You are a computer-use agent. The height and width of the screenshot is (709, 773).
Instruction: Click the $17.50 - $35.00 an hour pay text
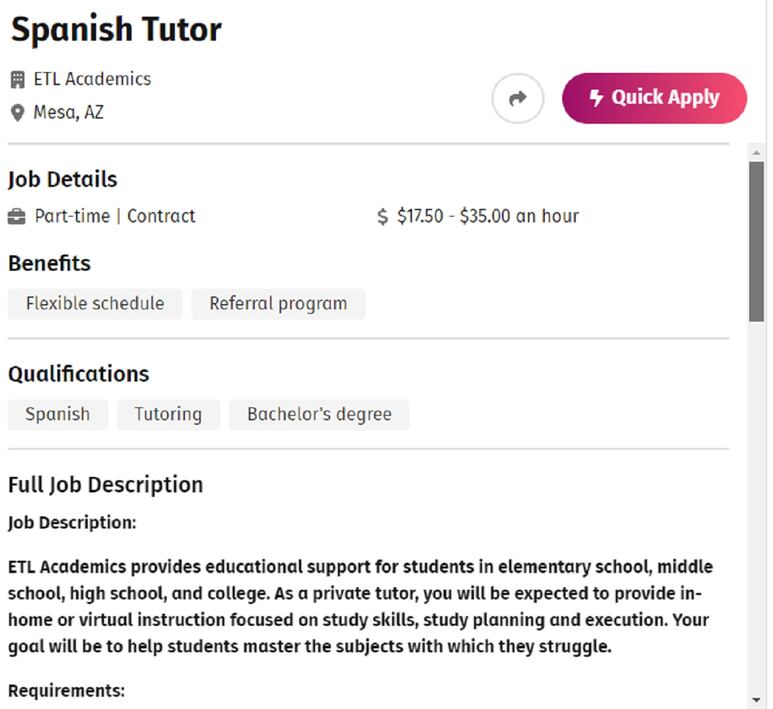point(488,216)
